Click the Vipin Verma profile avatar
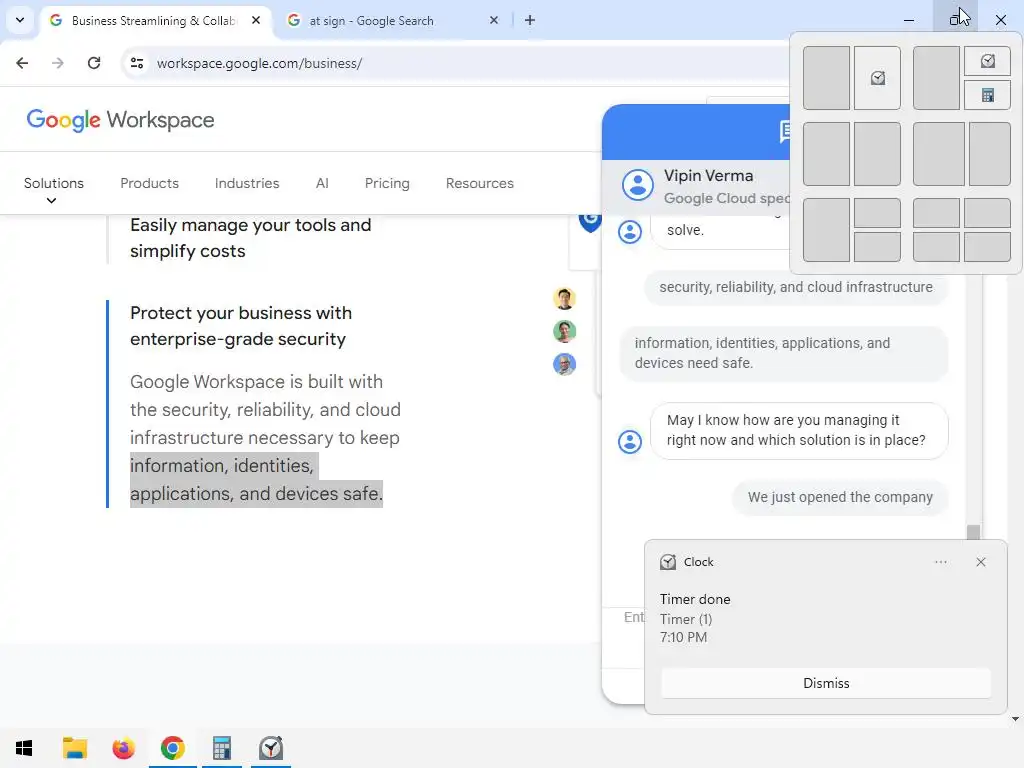This screenshot has width=1024, height=768. [637, 185]
